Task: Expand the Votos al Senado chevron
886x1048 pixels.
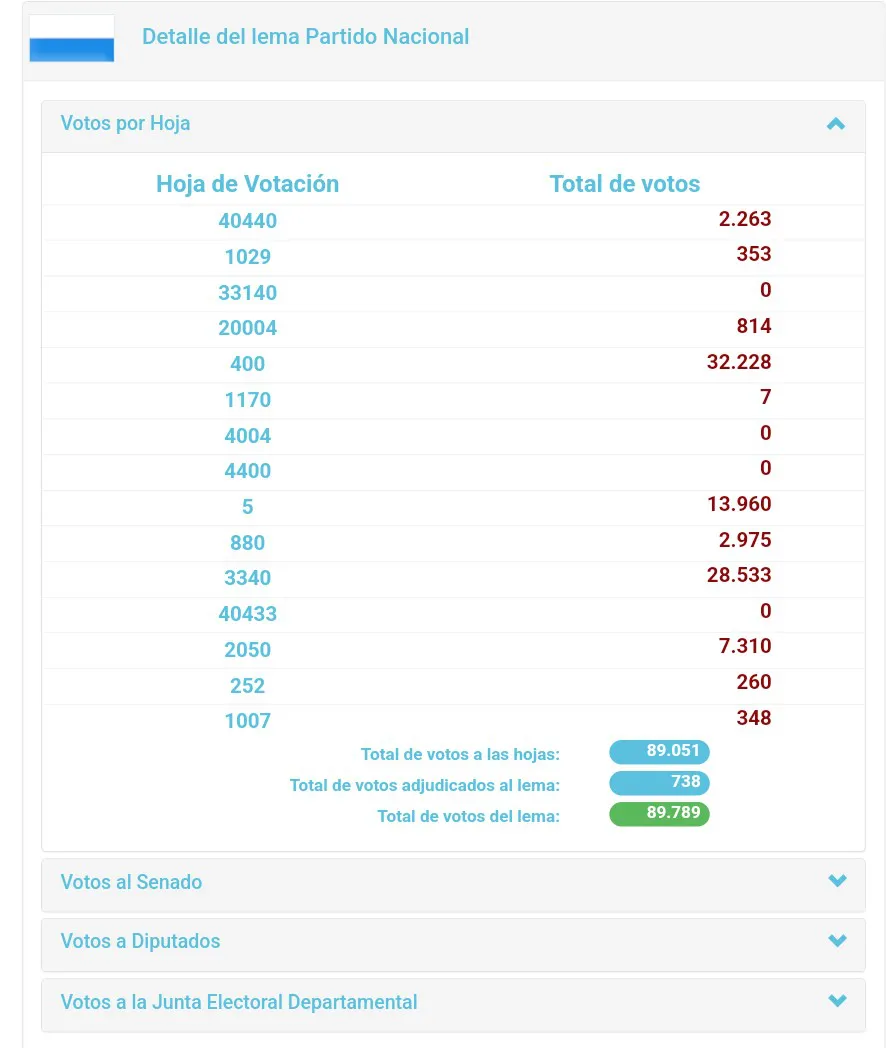Action: tap(837, 881)
